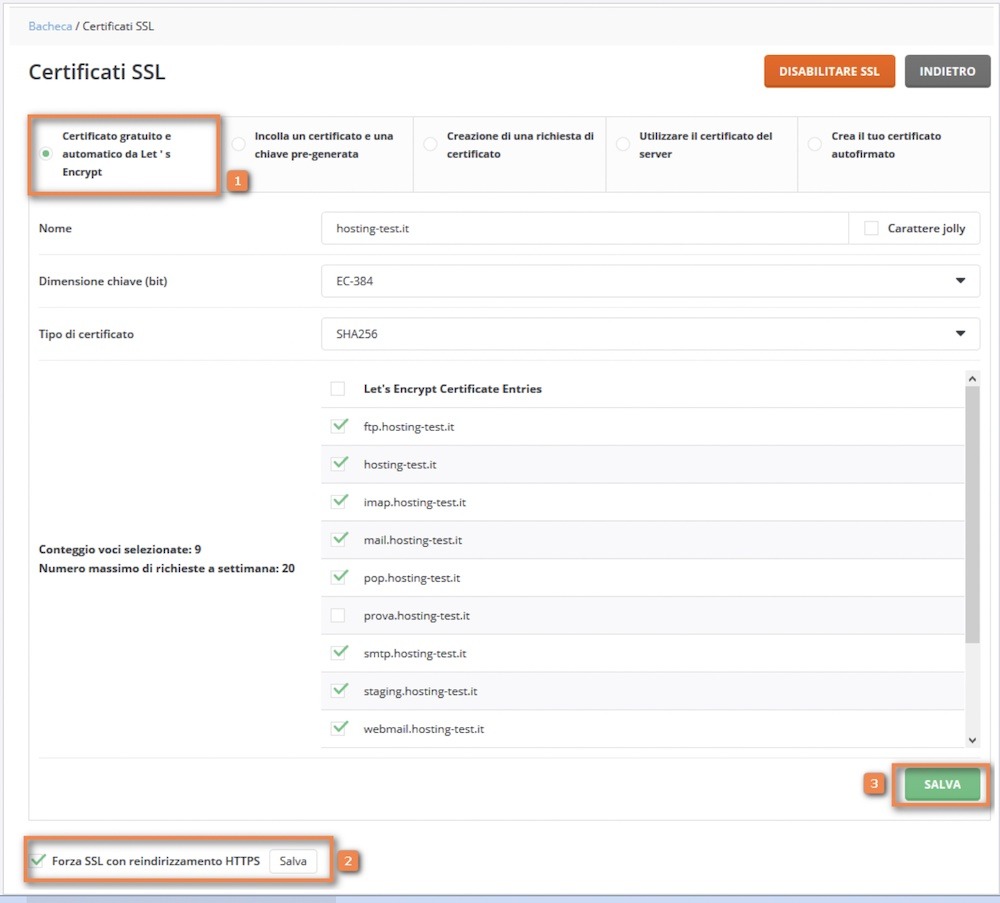Uncheck ftp.hosting-test.it entry
The image size is (1000, 903).
pyautogui.click(x=339, y=427)
